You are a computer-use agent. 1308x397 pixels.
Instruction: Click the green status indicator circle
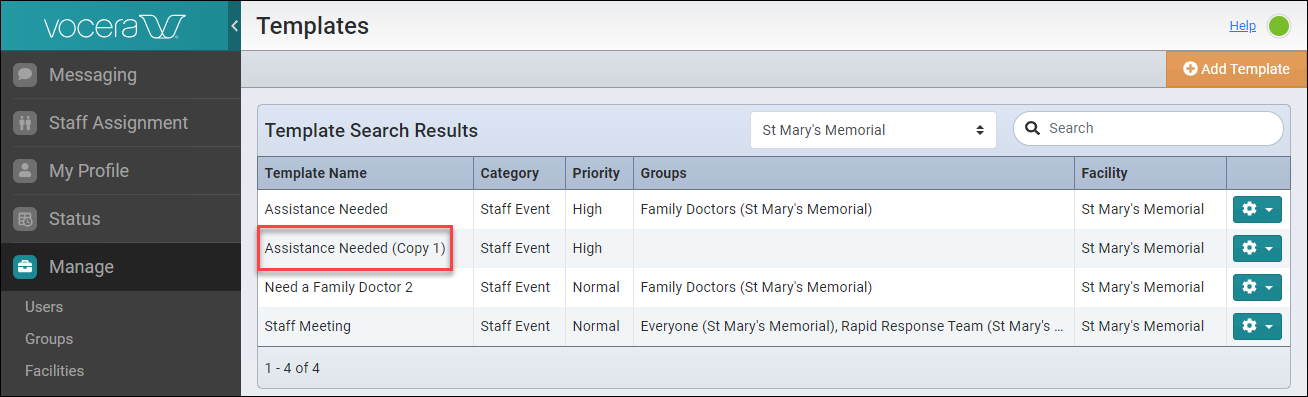pos(1279,26)
